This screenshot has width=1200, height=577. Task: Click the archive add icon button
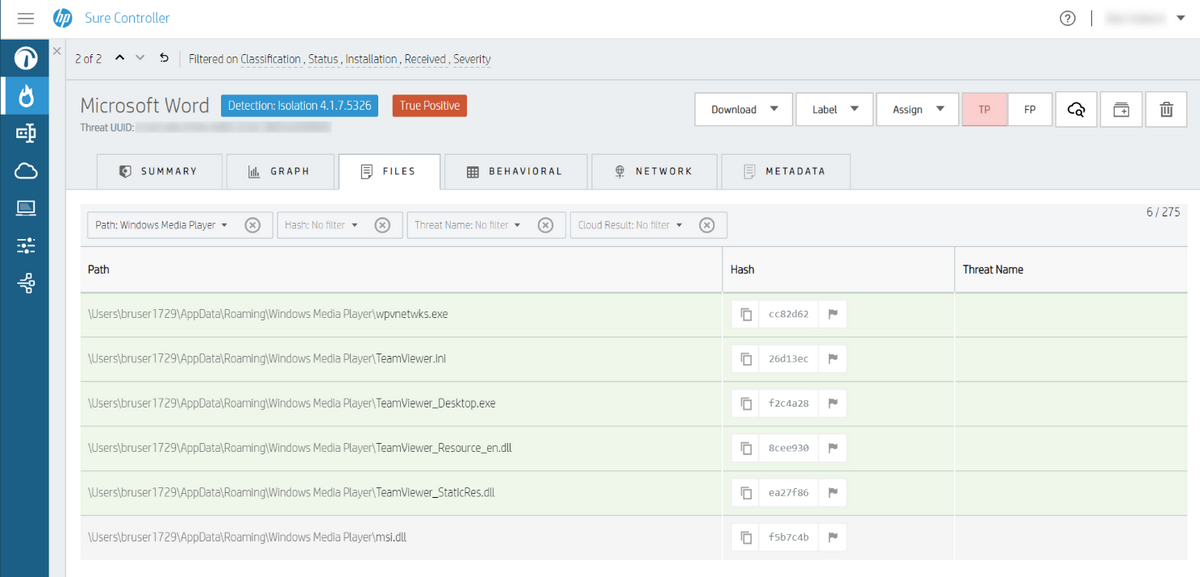point(1121,109)
